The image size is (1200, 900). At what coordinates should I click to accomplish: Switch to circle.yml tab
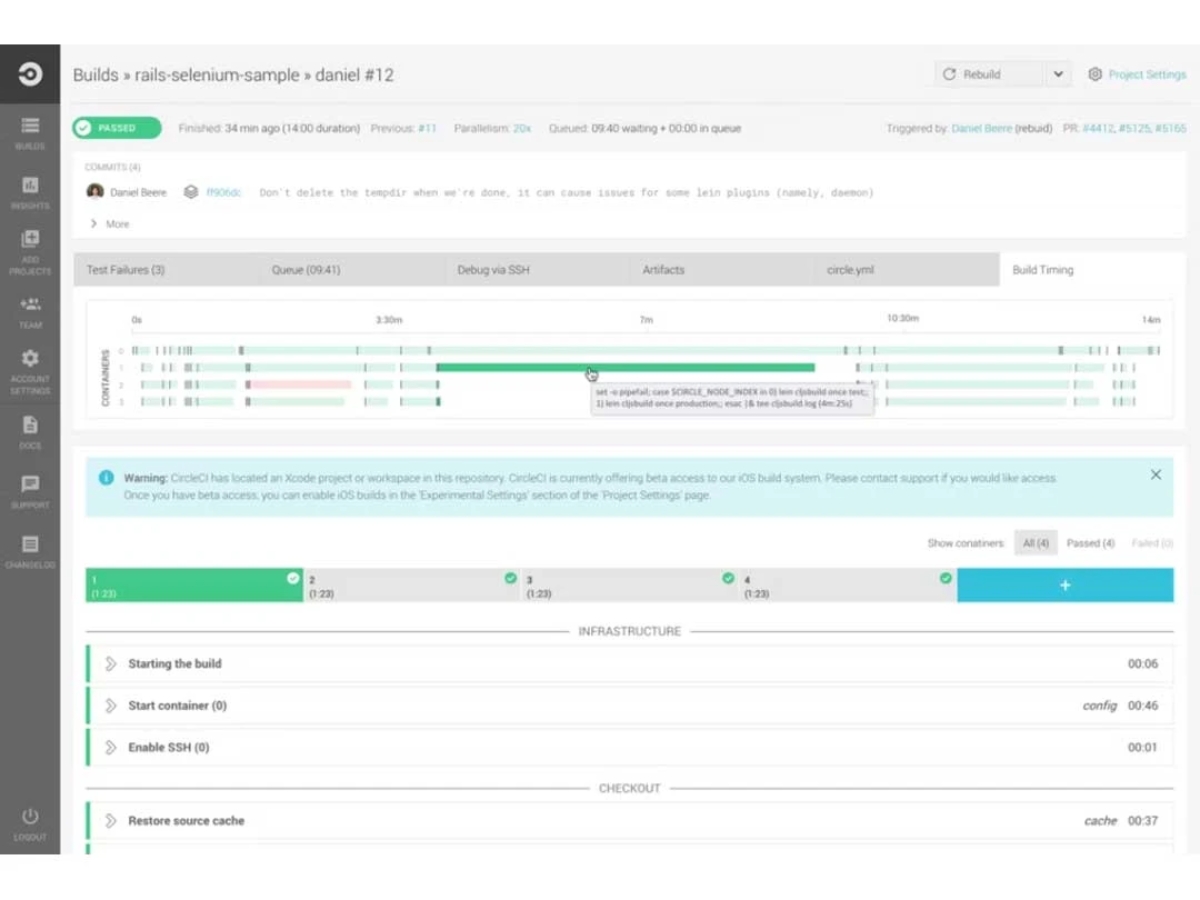tap(906, 270)
